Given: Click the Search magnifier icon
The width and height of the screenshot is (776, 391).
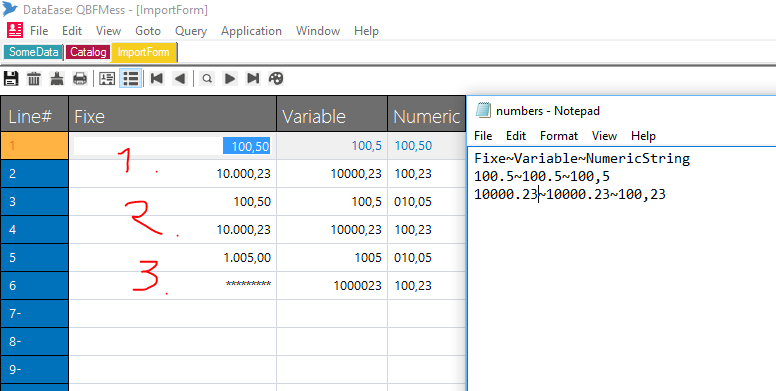Looking at the screenshot, I should [207, 79].
